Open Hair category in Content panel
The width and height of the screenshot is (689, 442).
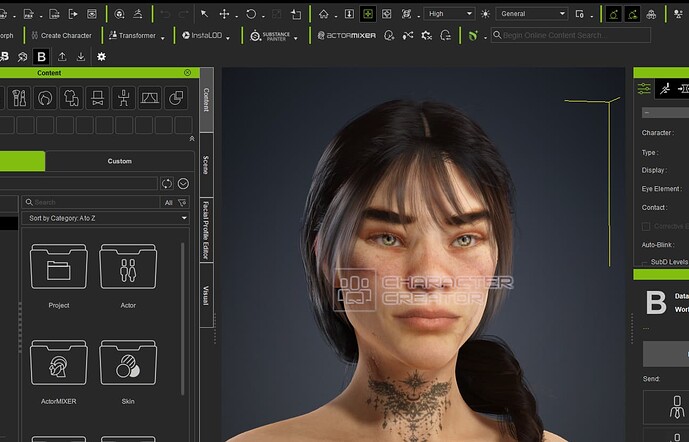click(x=45, y=98)
